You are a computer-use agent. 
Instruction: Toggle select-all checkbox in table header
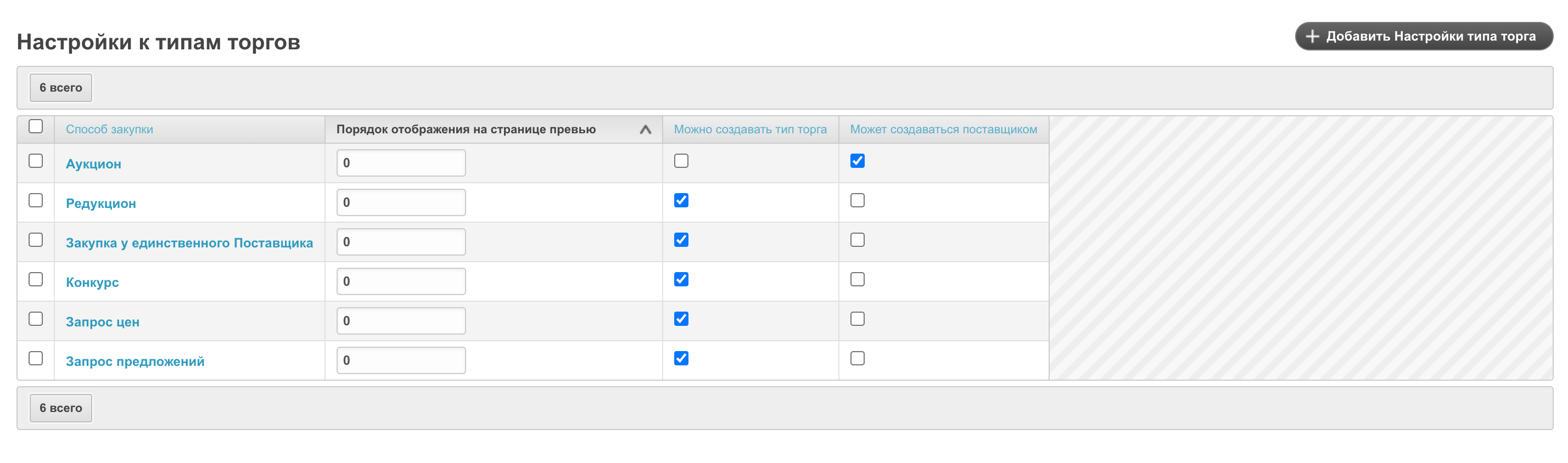pos(36,127)
